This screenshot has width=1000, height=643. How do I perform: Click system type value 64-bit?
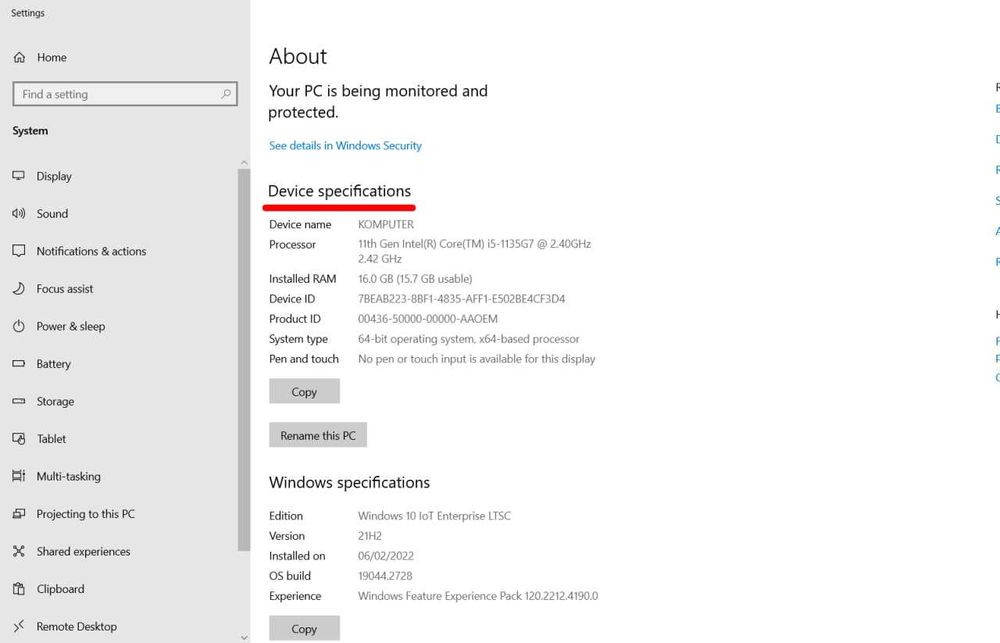[x=469, y=339]
